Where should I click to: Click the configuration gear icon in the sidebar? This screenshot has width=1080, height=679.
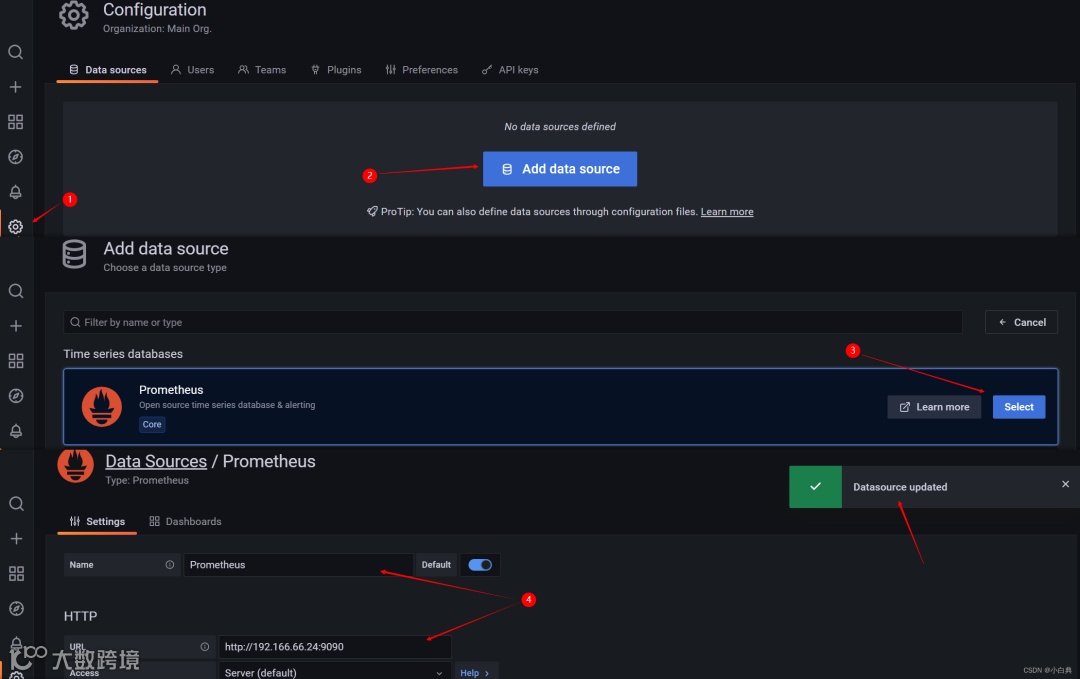(15, 227)
